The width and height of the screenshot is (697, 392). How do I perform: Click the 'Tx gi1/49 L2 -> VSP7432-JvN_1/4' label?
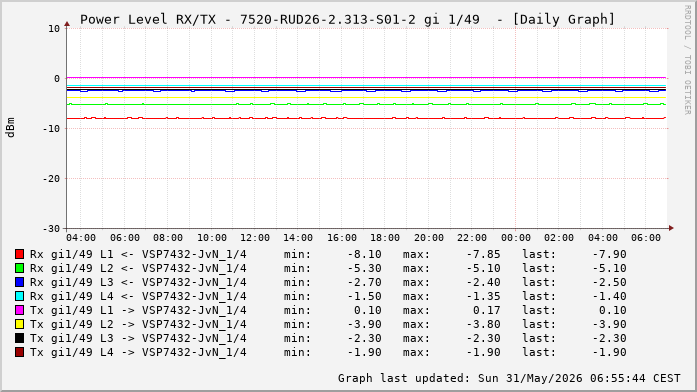click(x=138, y=324)
